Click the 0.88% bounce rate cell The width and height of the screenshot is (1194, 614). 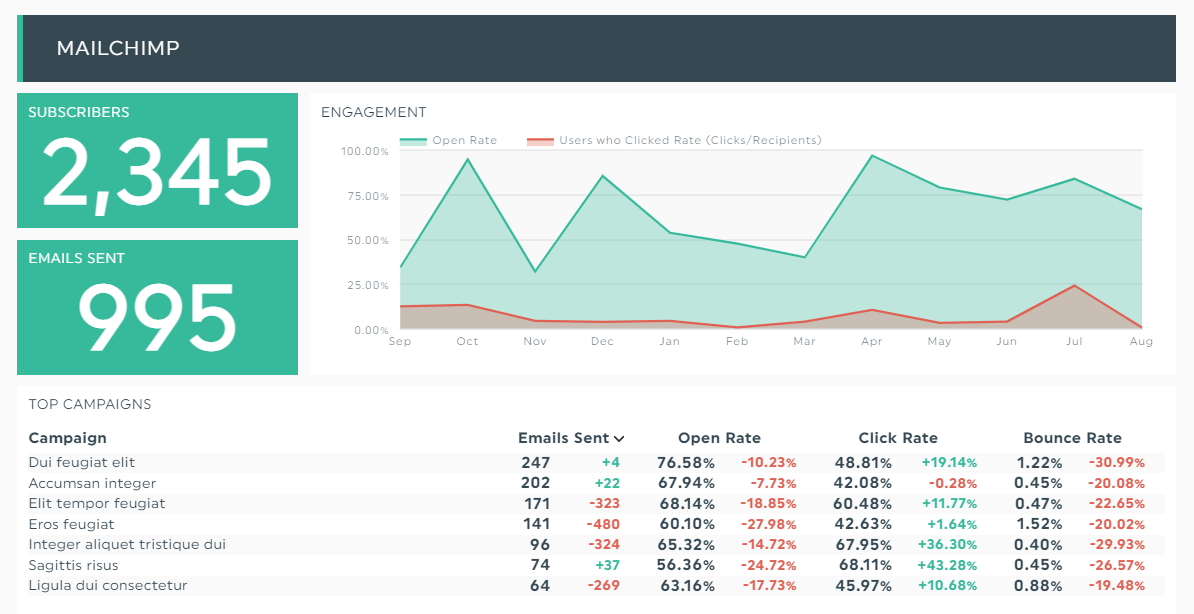click(x=1039, y=586)
